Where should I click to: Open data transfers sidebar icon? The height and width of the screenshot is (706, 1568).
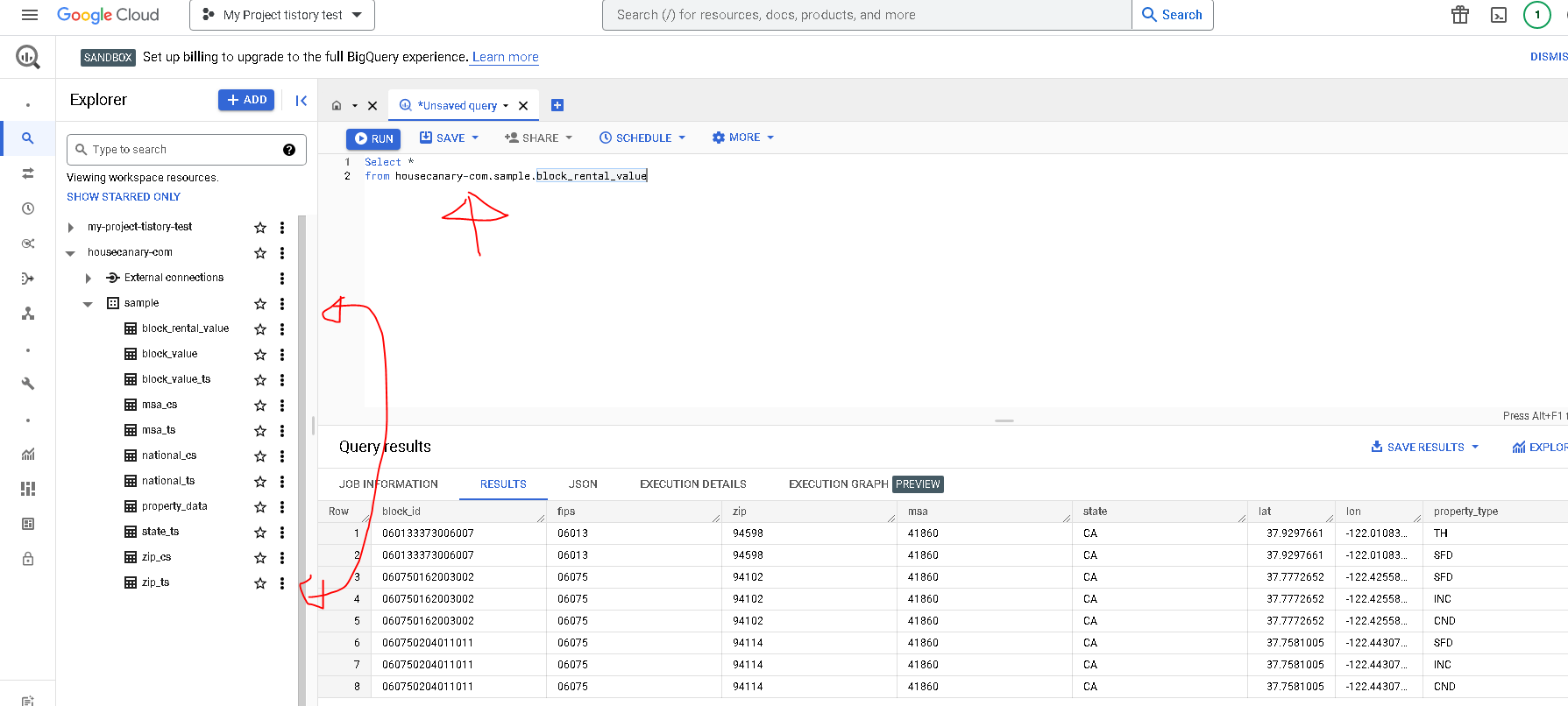pos(28,173)
